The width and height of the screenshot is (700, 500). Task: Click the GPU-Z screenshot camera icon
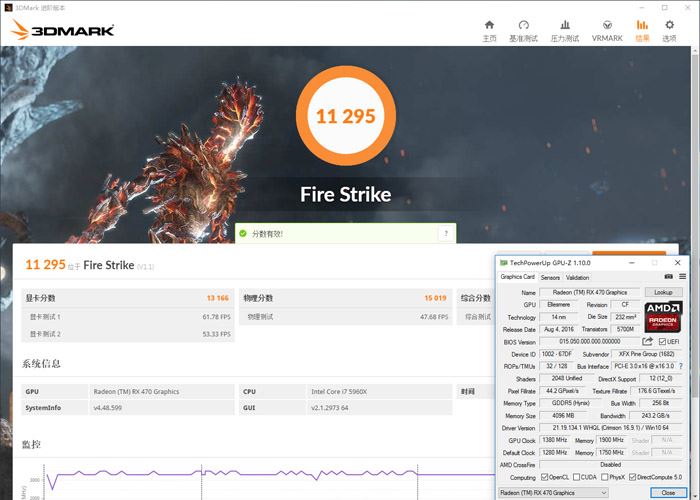coord(669,277)
